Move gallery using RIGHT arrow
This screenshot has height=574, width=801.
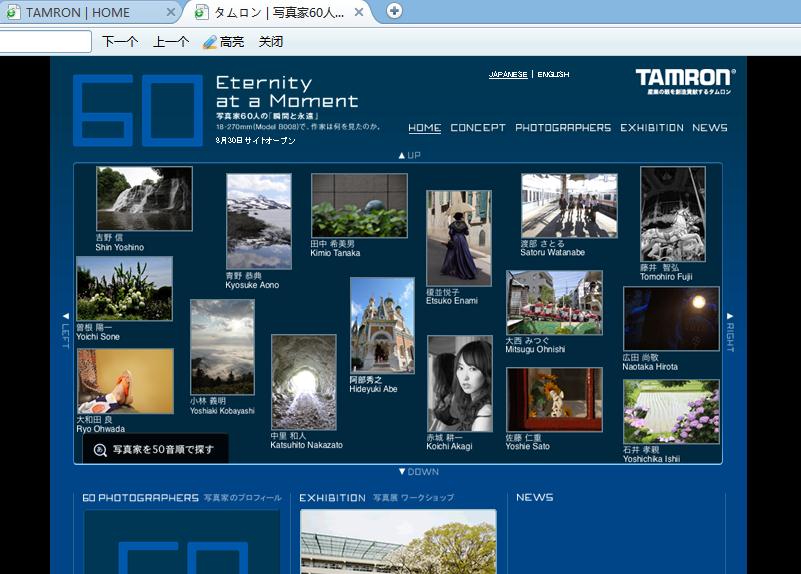730,331
